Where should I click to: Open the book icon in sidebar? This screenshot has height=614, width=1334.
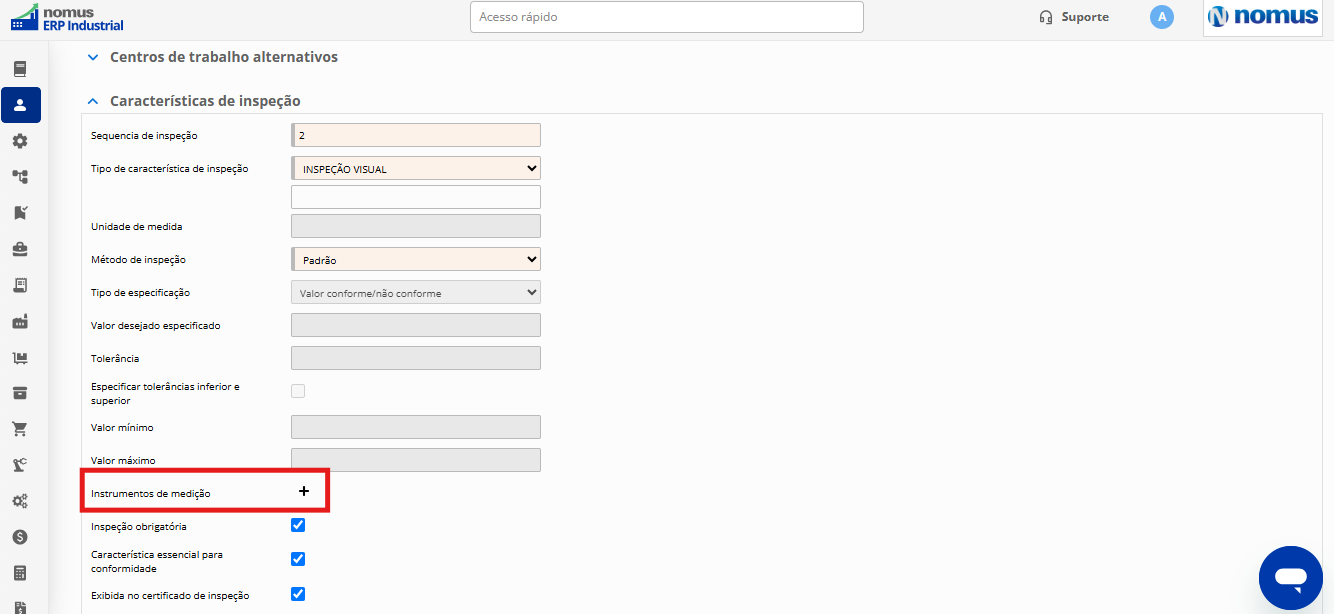[x=20, y=69]
